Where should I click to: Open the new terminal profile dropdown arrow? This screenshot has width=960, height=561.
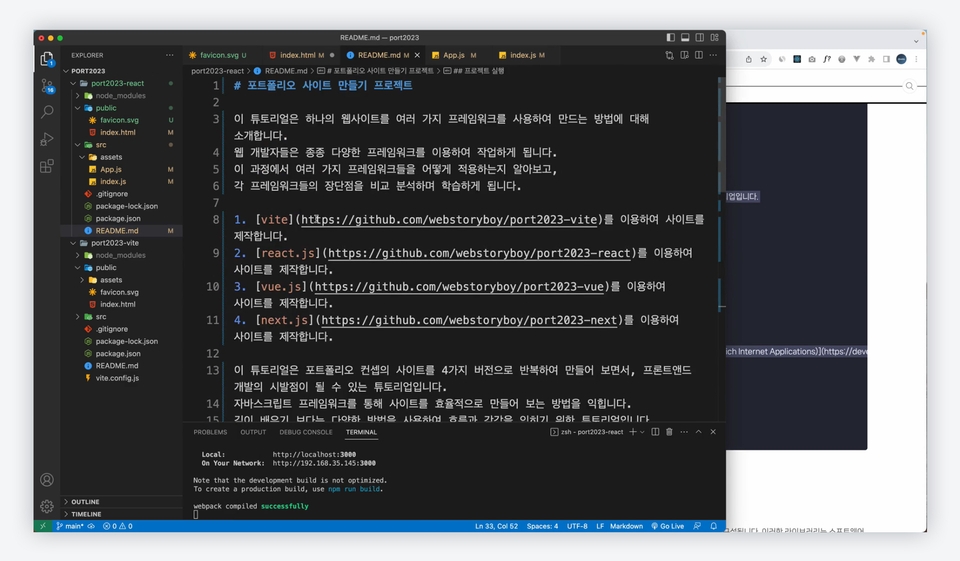coord(642,432)
